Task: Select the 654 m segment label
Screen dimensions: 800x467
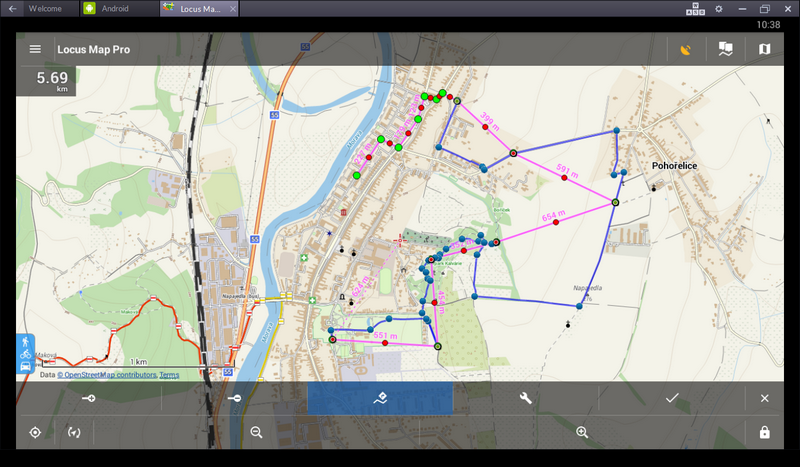Action: click(x=554, y=216)
